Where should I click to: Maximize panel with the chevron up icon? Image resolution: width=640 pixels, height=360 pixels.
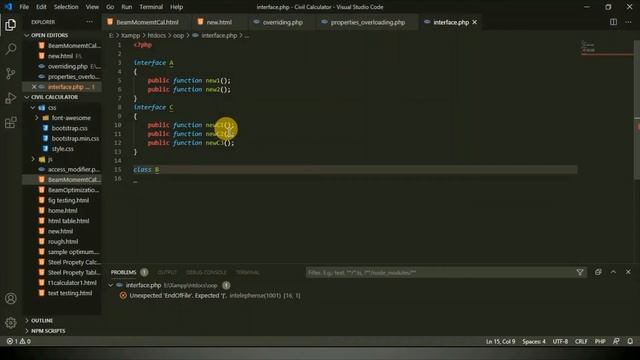point(613,272)
